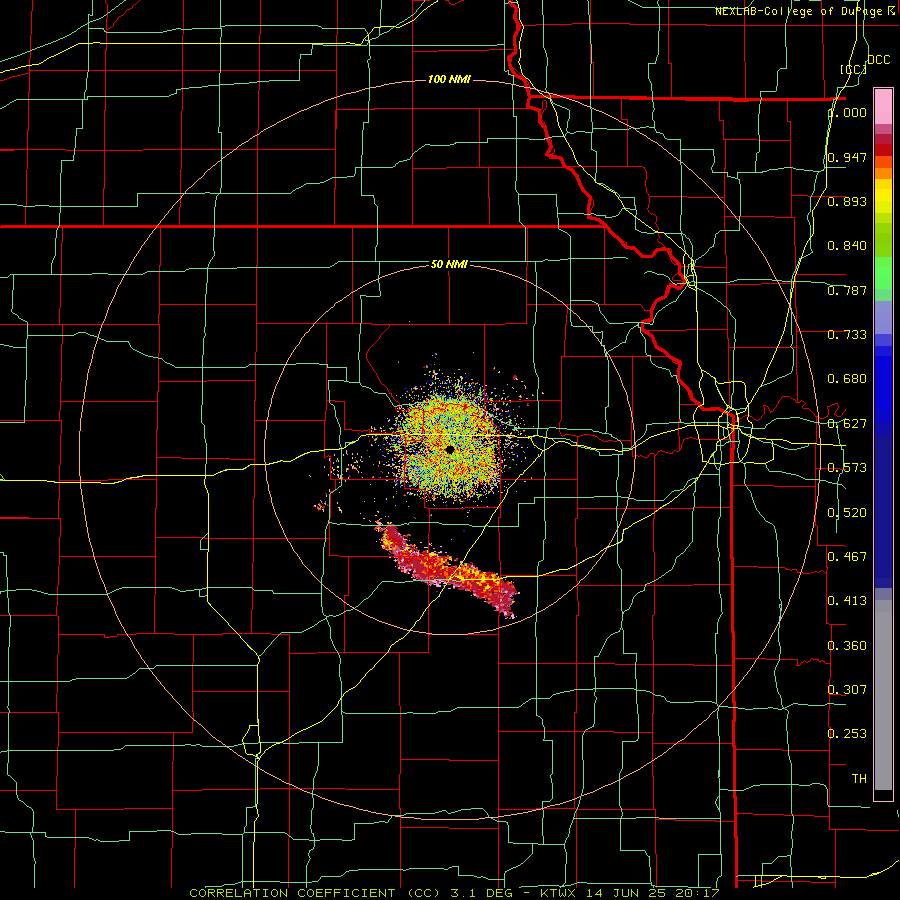Screen dimensions: 900x900
Task: Click the 100 NMI range ring label
Action: (449, 79)
